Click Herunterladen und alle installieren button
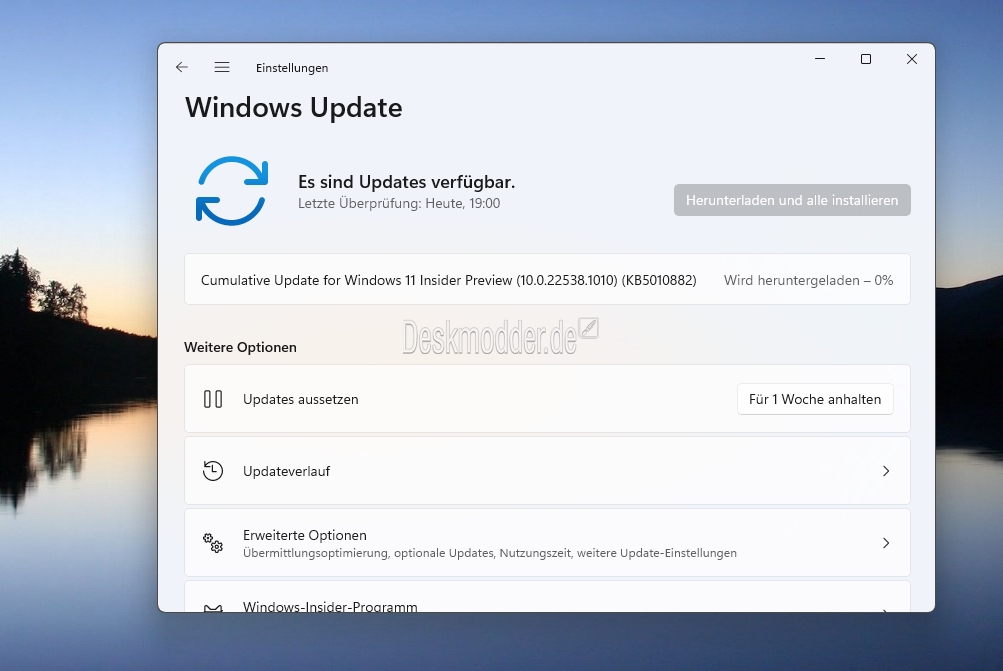 tap(792, 200)
